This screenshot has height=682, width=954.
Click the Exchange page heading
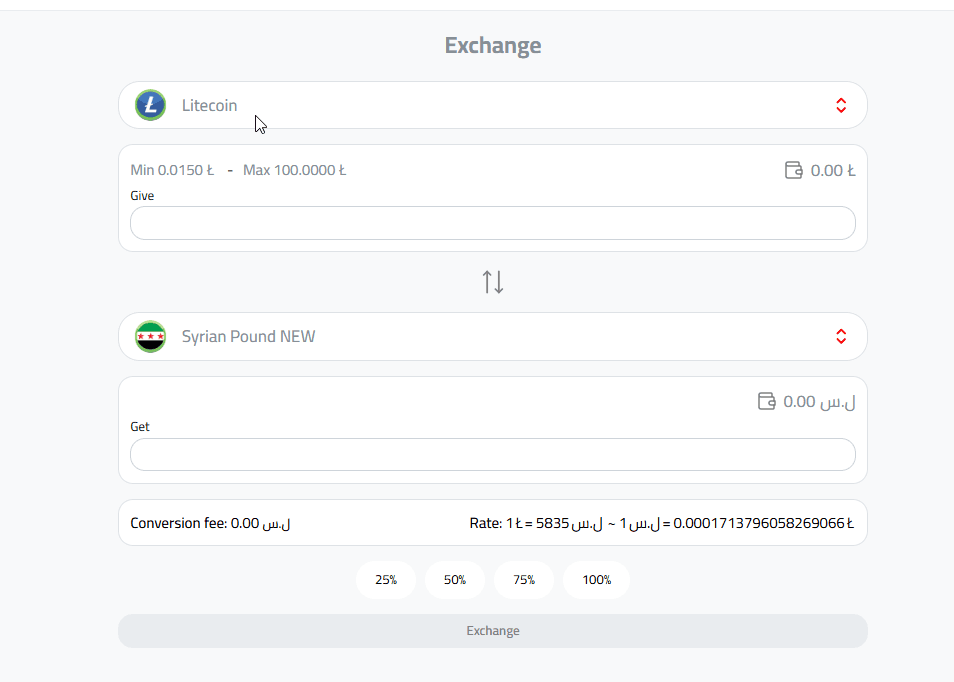click(493, 46)
